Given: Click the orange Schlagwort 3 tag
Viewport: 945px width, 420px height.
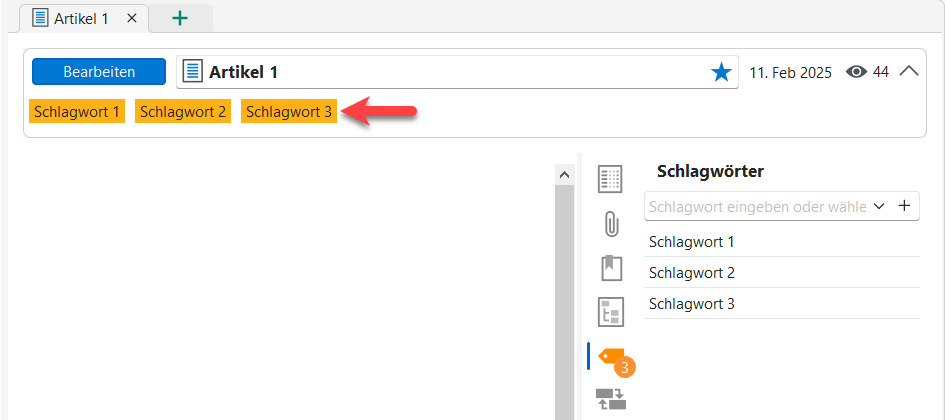Looking at the screenshot, I should tap(289, 111).
